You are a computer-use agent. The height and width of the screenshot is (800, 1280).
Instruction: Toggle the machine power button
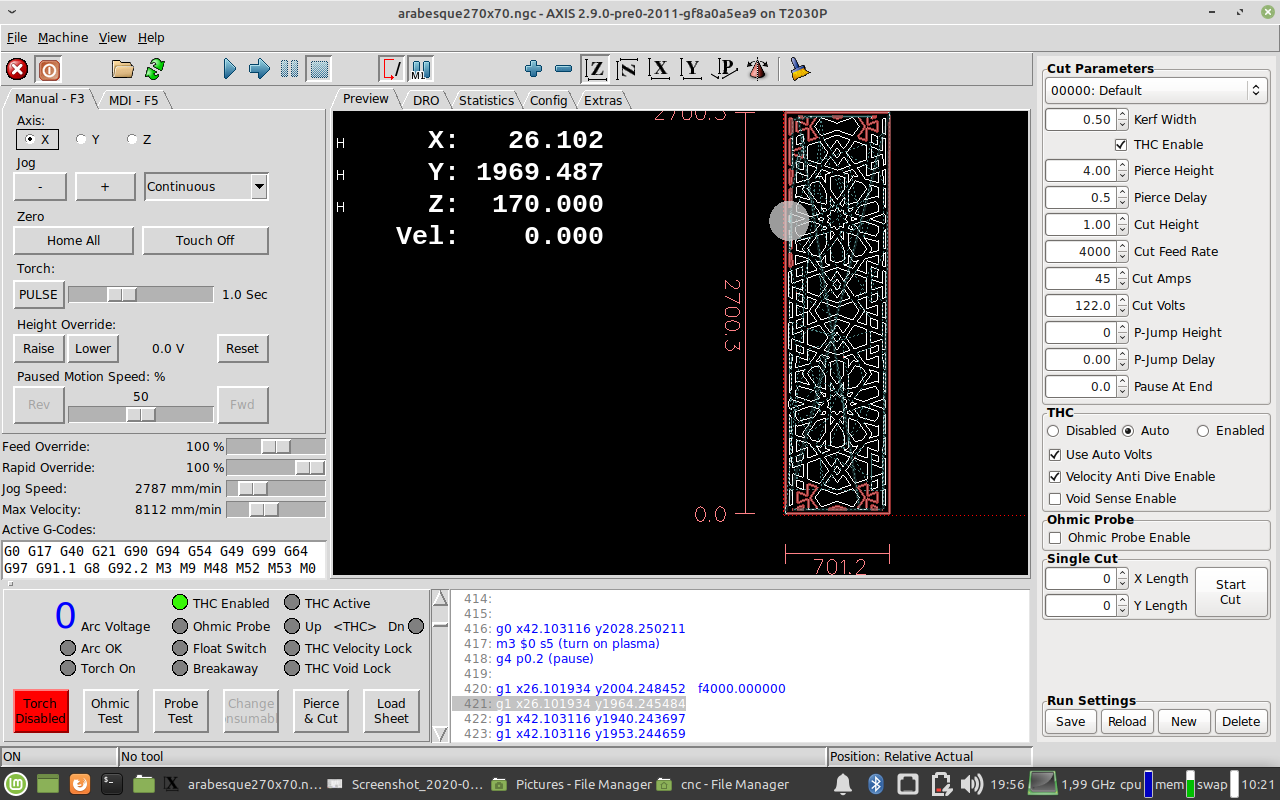(x=49, y=69)
